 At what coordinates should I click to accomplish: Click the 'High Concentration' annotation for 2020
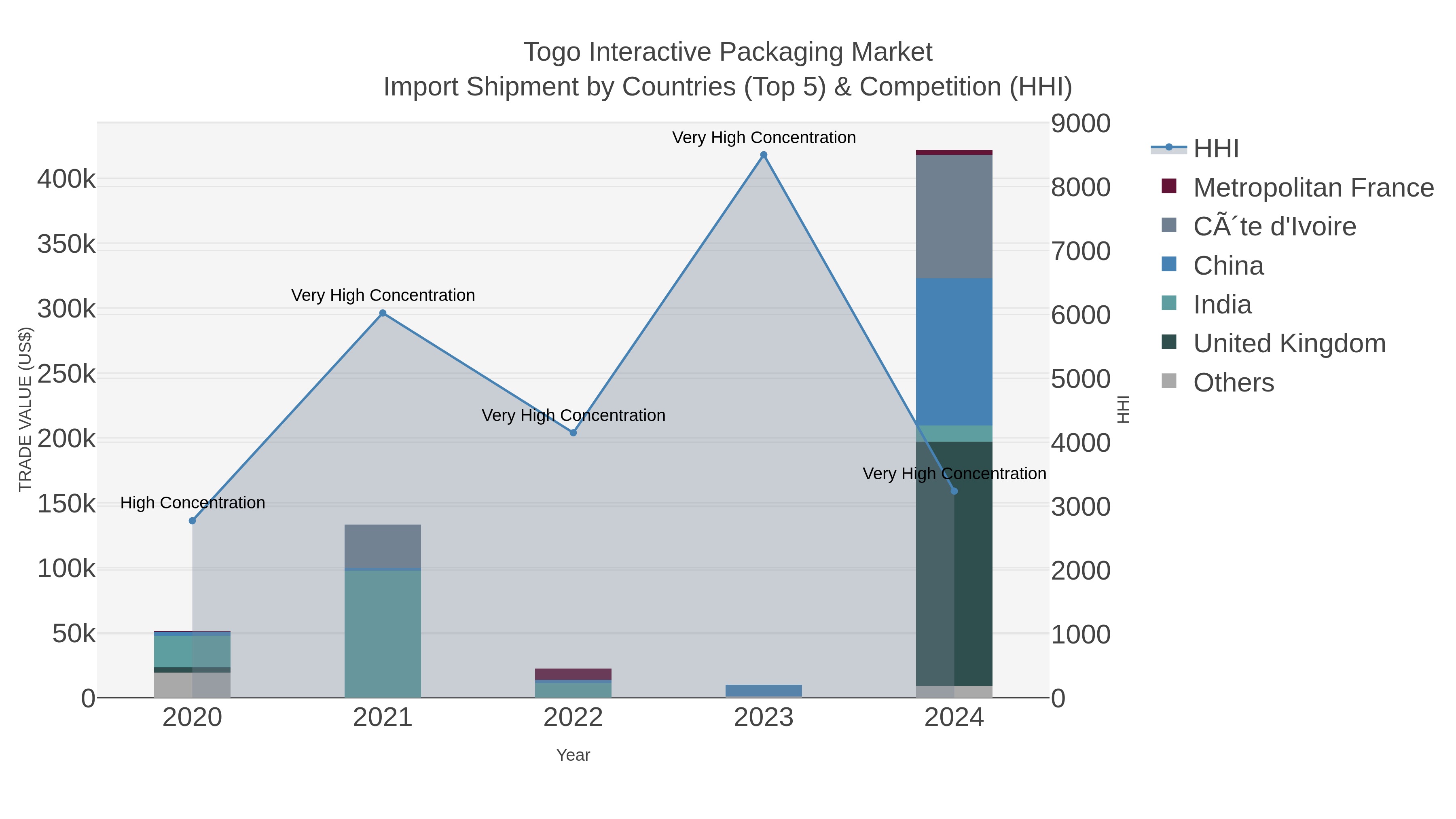click(x=193, y=502)
